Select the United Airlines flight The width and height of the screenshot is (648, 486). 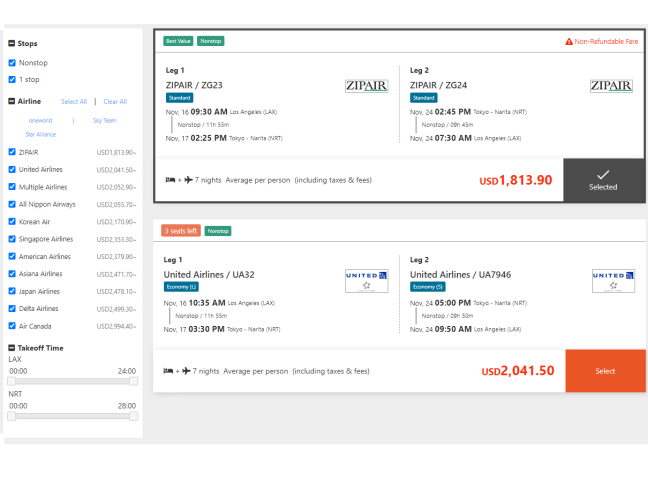605,371
